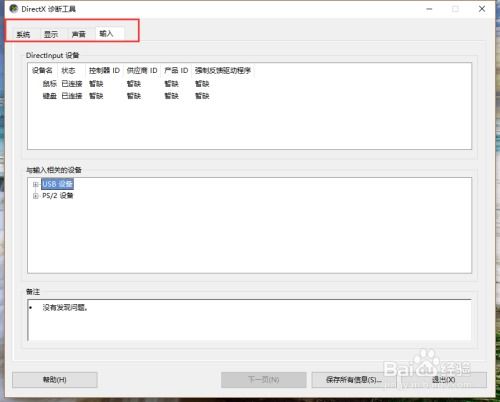500x402 pixels.
Task: Select the PS/2 设备 tree item
Action: tap(57, 196)
